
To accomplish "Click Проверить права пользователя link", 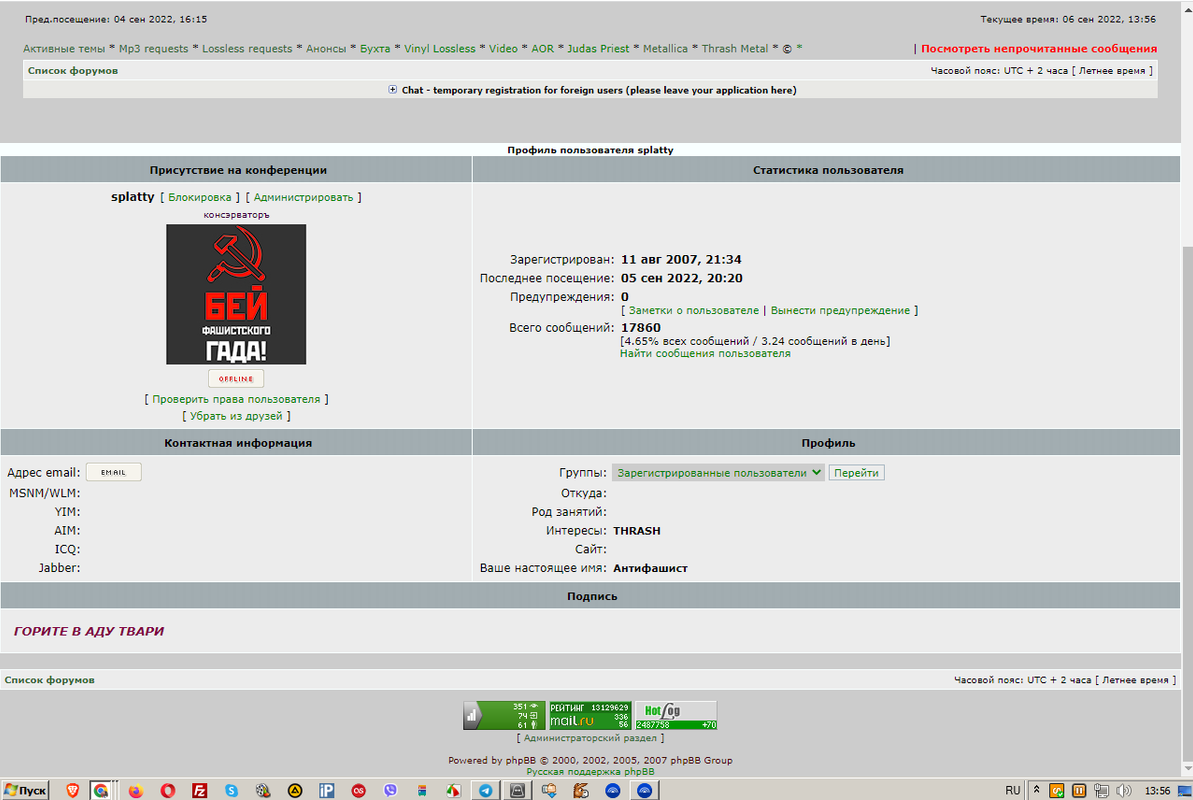I will click(x=236, y=399).
